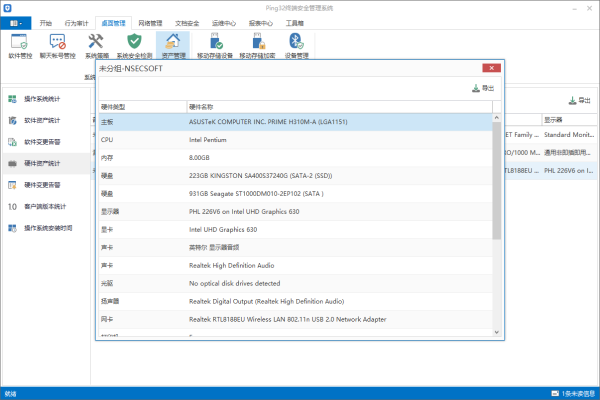Click the dialog scrollbar up arrow
The width and height of the screenshot is (600, 400).
497,118
